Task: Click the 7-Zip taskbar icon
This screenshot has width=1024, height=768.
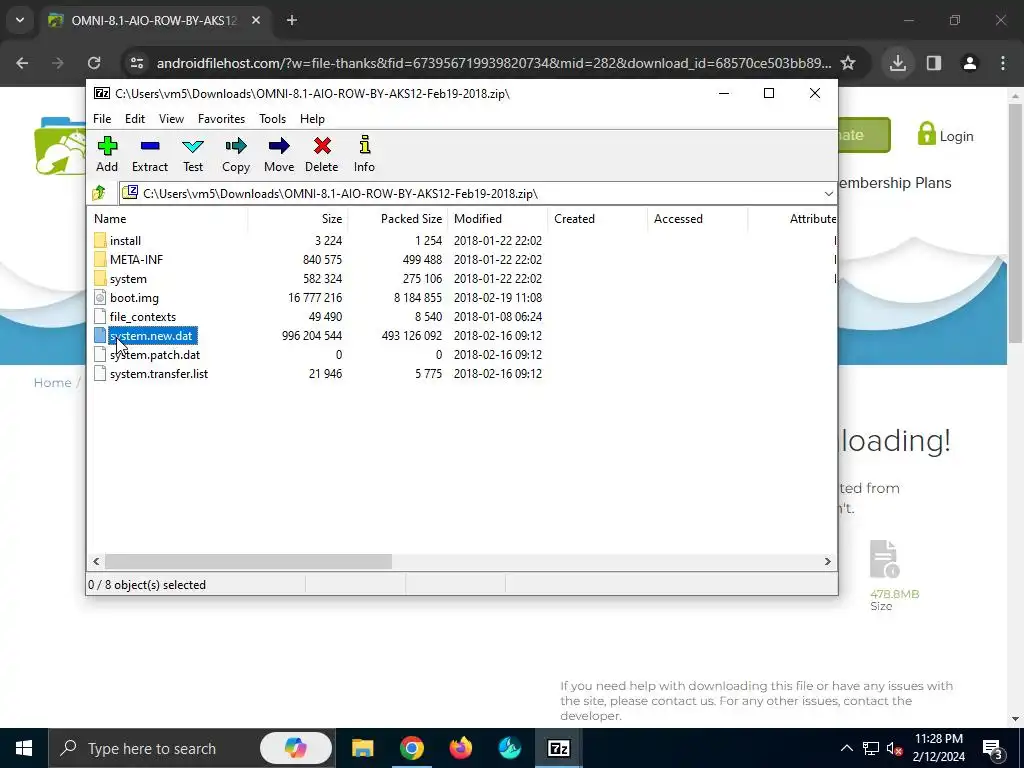Action: click(x=558, y=748)
